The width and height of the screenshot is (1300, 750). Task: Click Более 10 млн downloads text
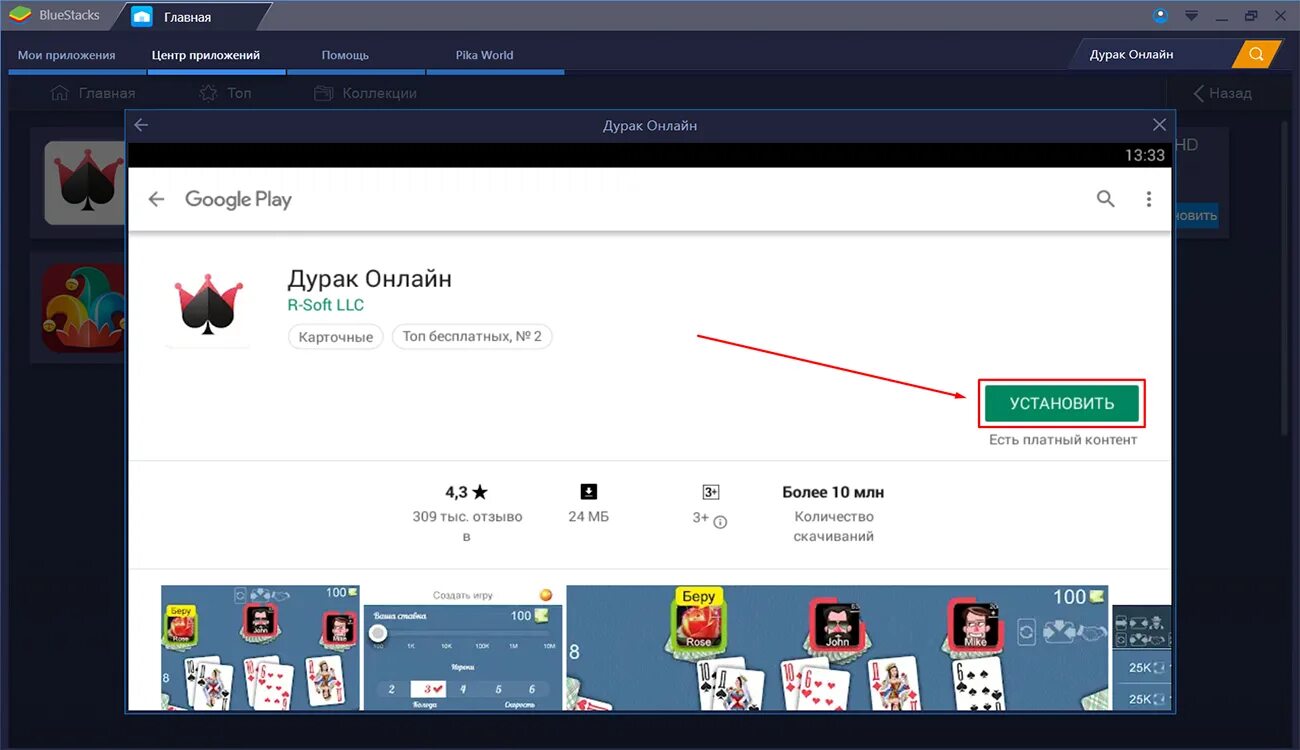pyautogui.click(x=833, y=492)
